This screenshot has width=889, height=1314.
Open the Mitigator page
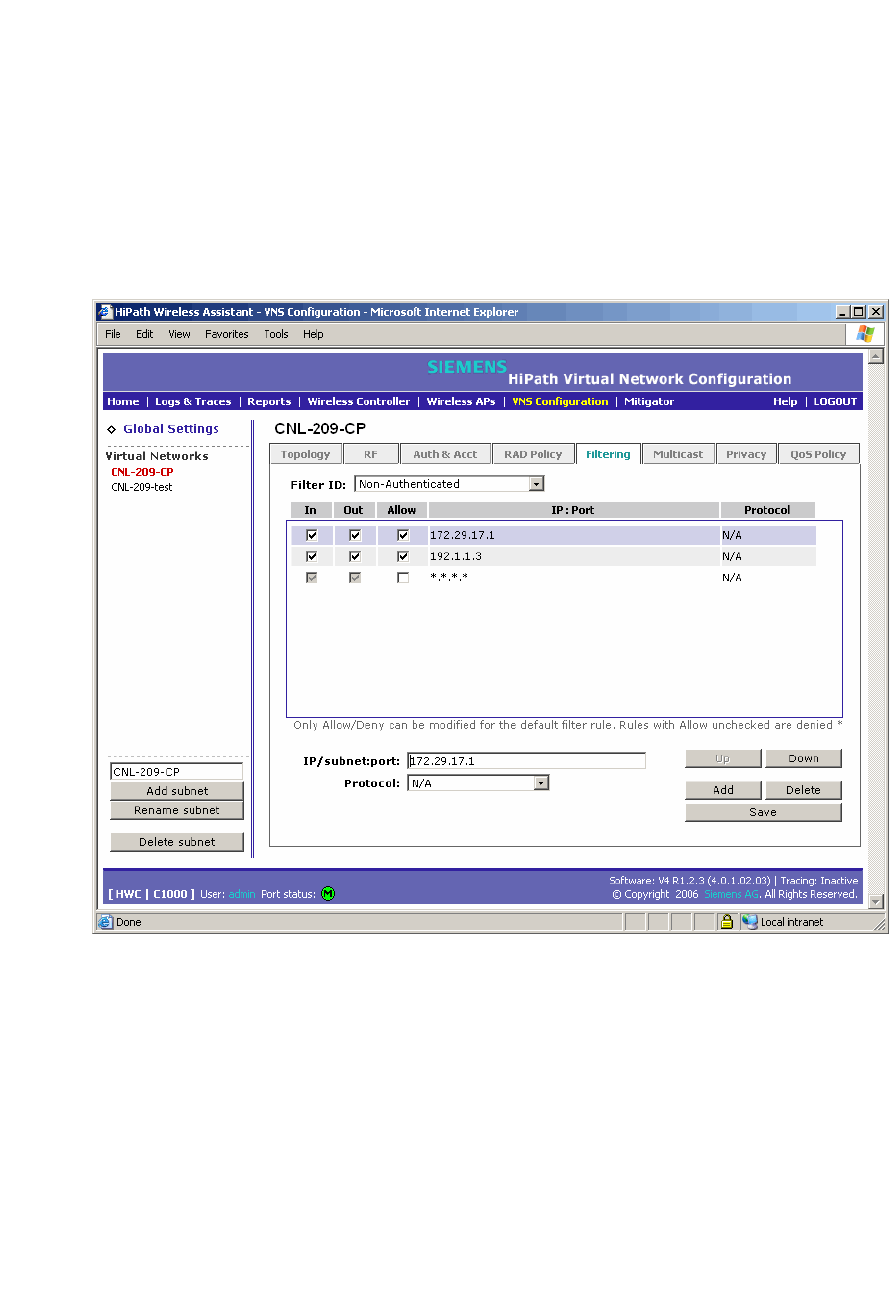(649, 402)
